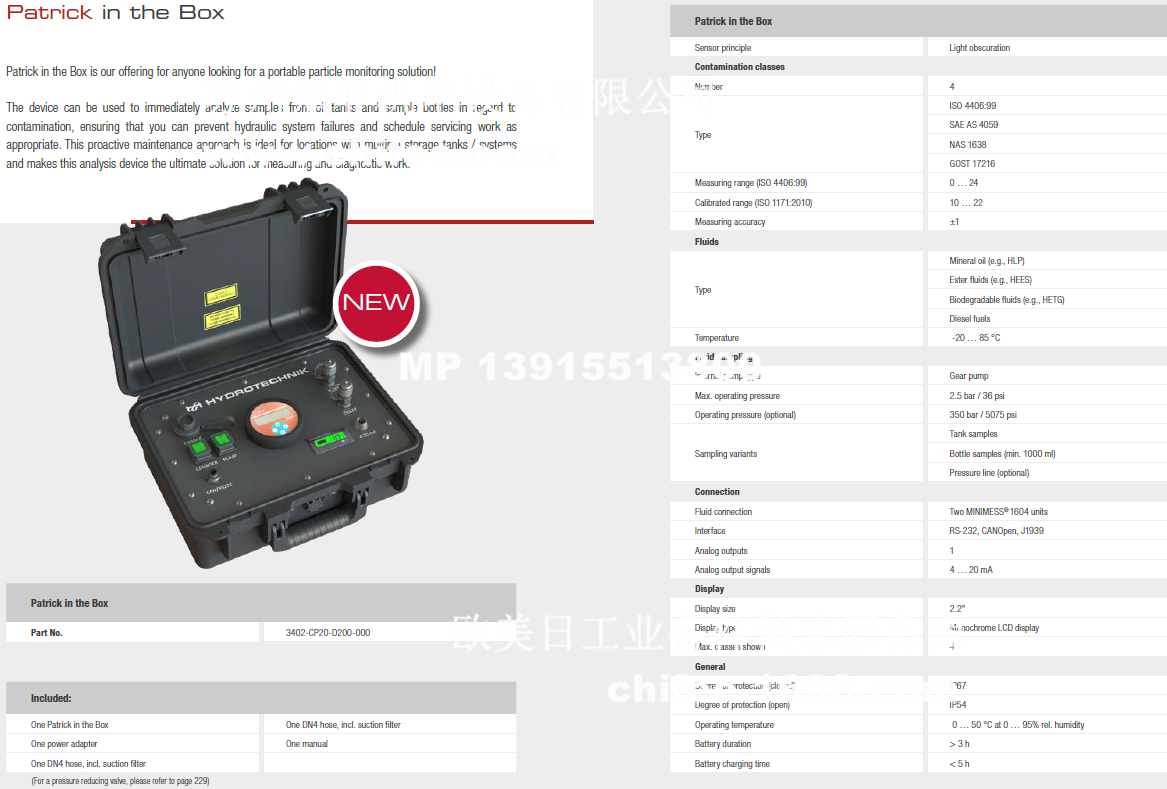This screenshot has height=789, width=1167.
Task: Click 'Pressure line (optional)' value
Action: pyautogui.click(x=989, y=473)
